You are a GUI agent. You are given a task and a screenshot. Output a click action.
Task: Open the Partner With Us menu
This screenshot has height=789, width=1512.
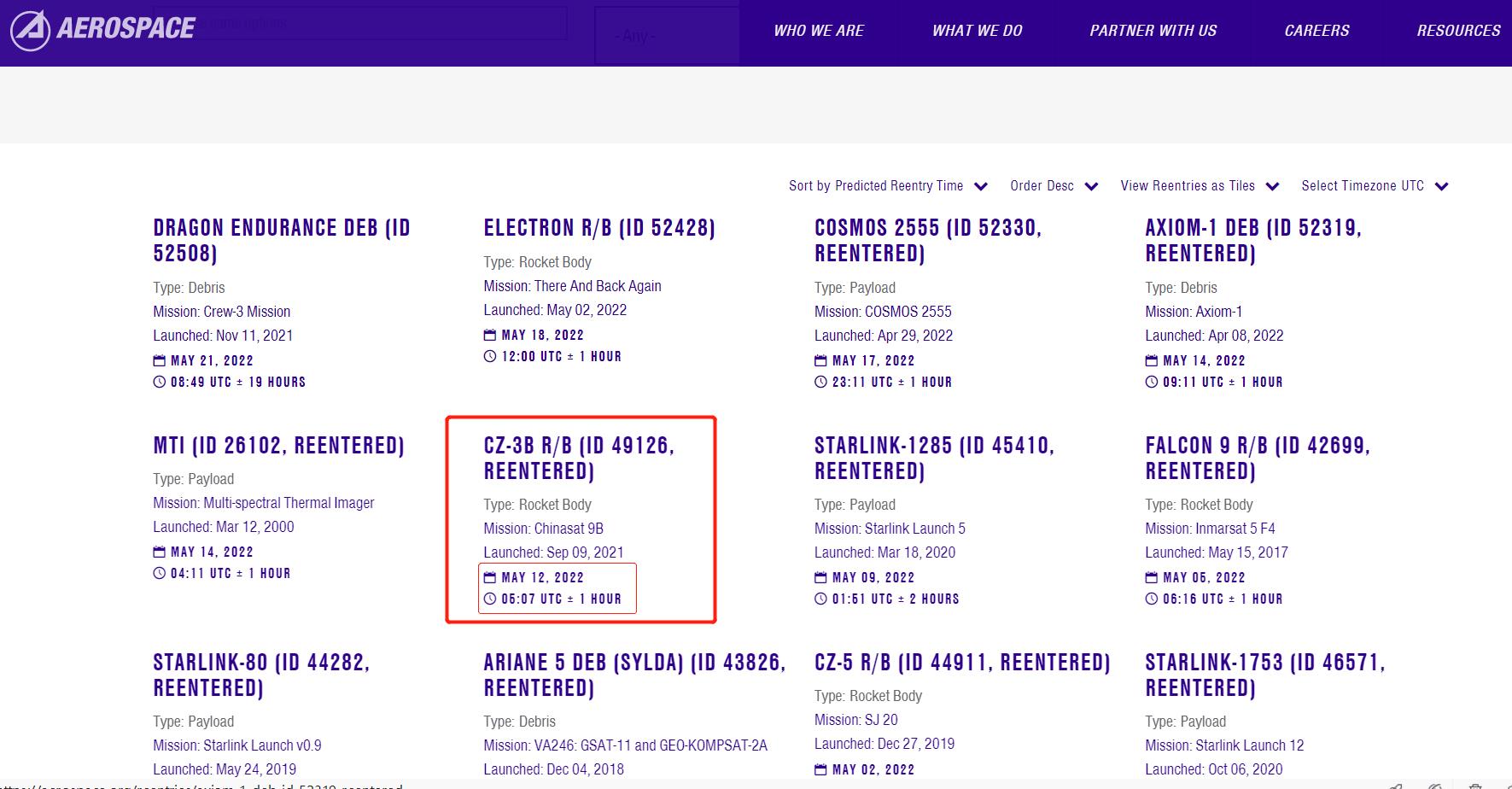[1153, 31]
